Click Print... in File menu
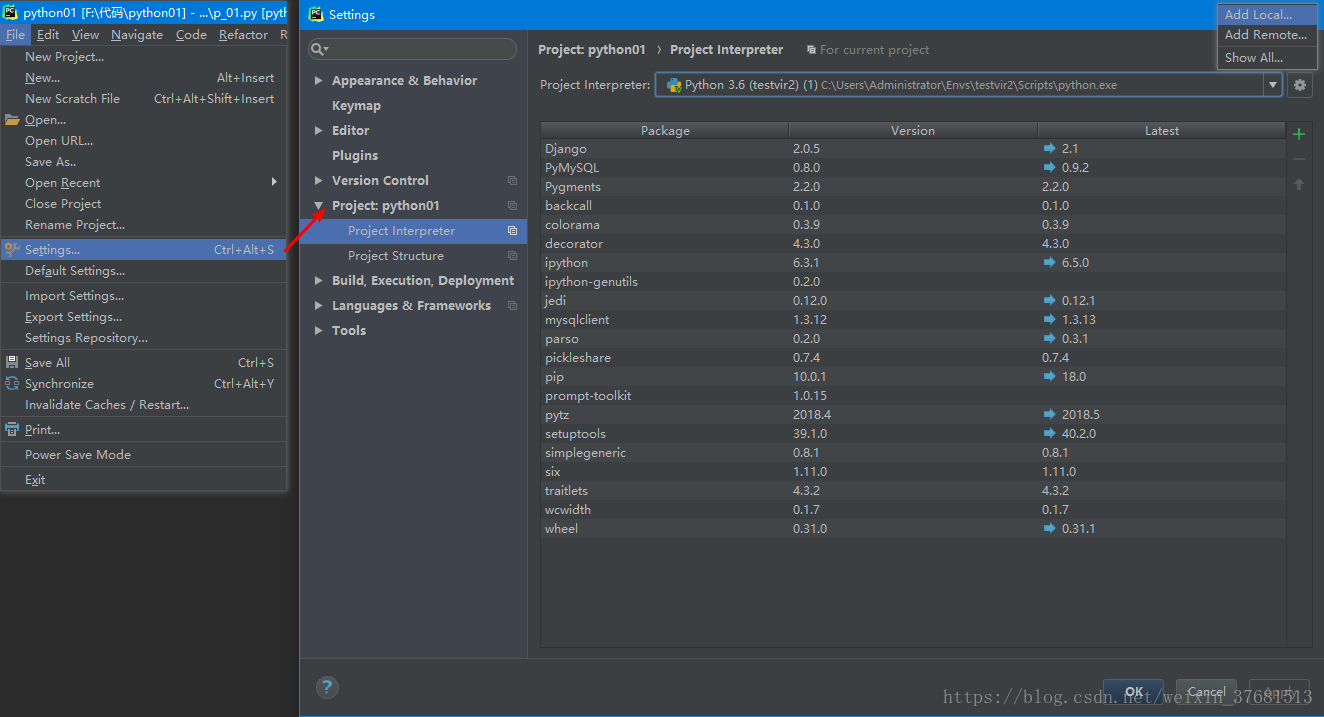Viewport: 1324px width, 717px height. coord(143,430)
